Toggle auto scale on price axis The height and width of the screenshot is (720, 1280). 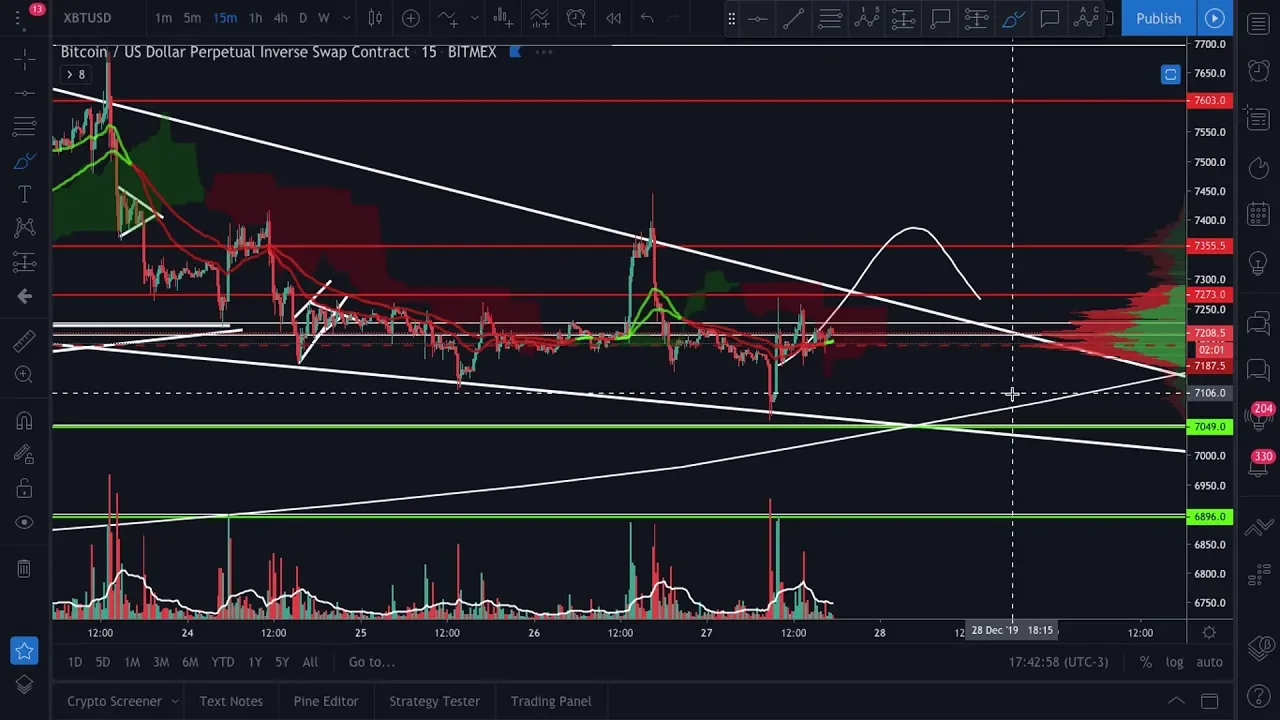pyautogui.click(x=1209, y=662)
